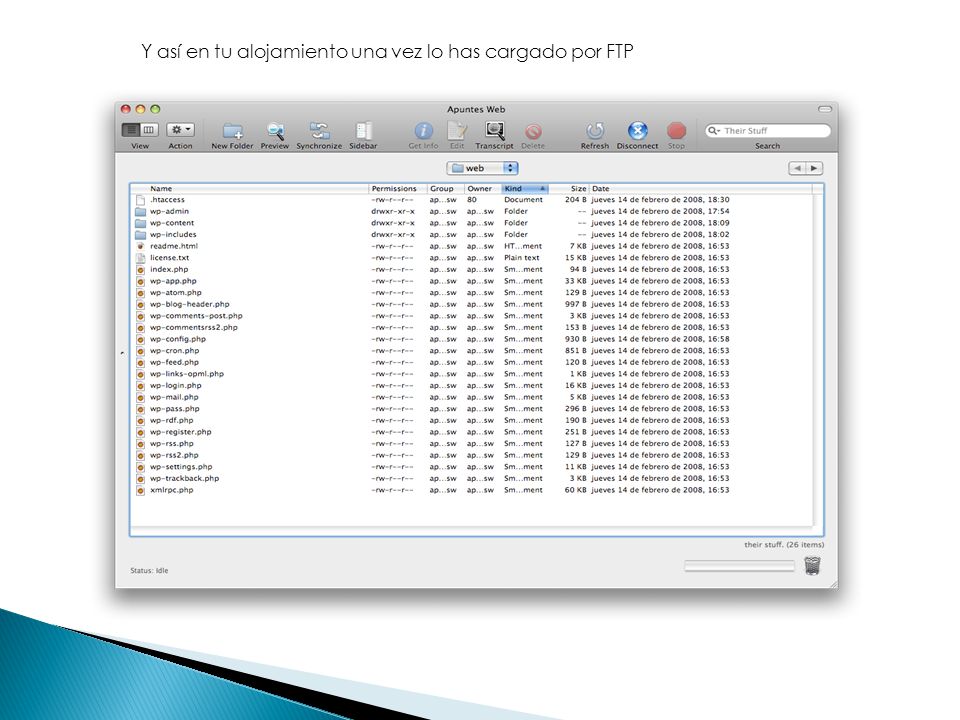The image size is (960, 720).
Task: Select wp-rdf.php in the list
Action: 471,421
